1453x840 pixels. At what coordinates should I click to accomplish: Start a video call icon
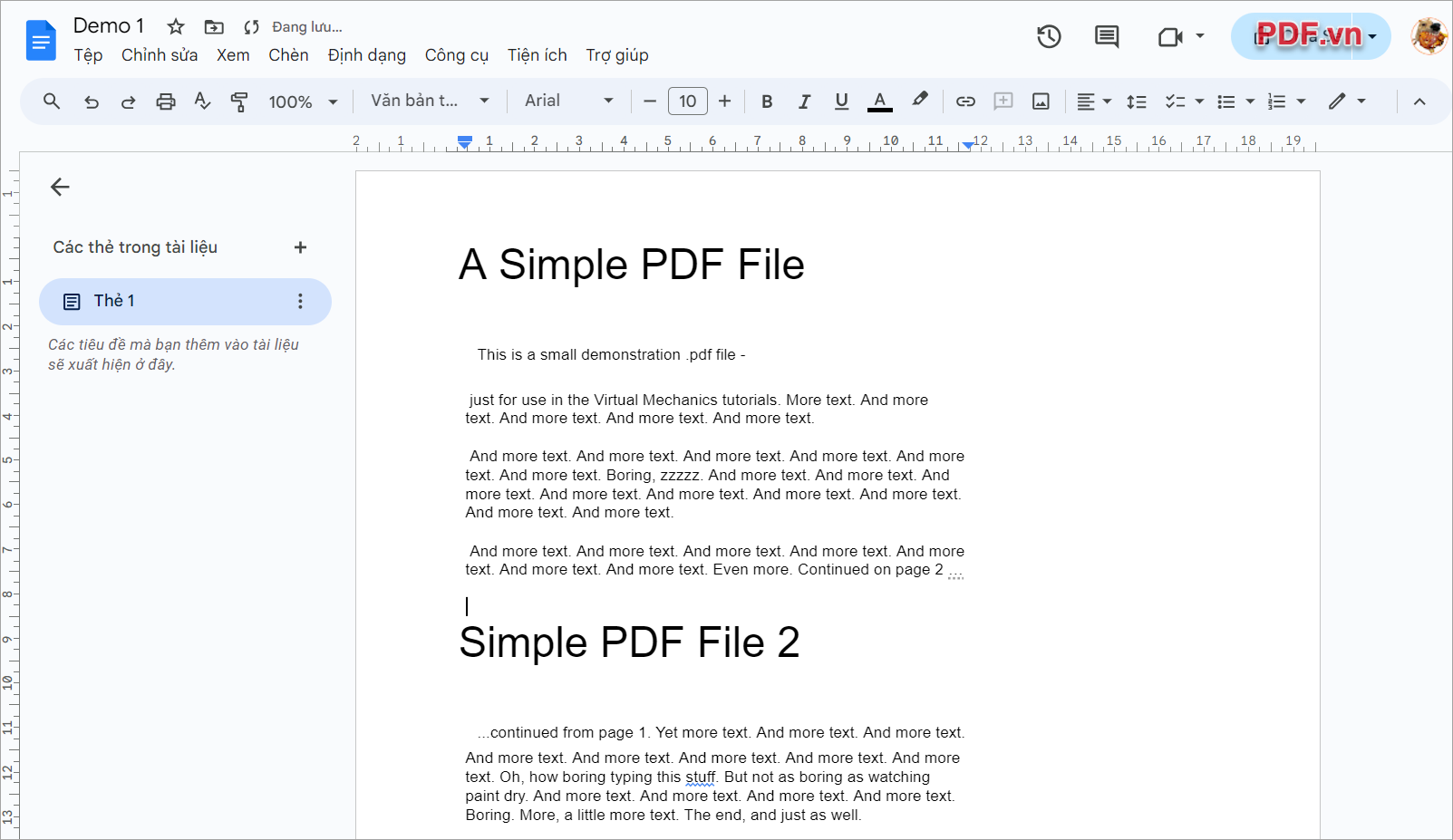click(1170, 36)
